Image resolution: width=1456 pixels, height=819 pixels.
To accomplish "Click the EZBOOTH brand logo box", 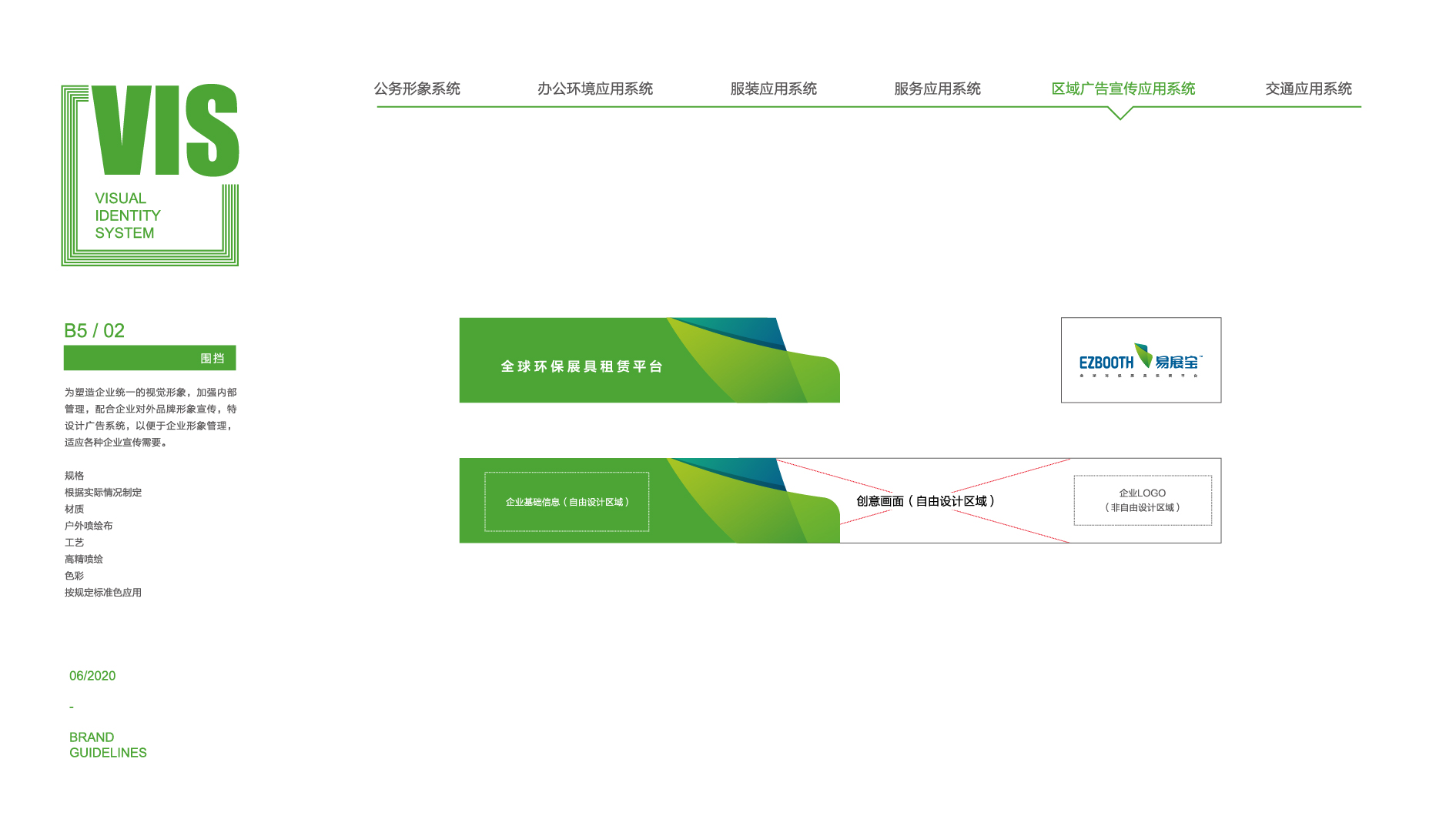I will (x=1140, y=360).
